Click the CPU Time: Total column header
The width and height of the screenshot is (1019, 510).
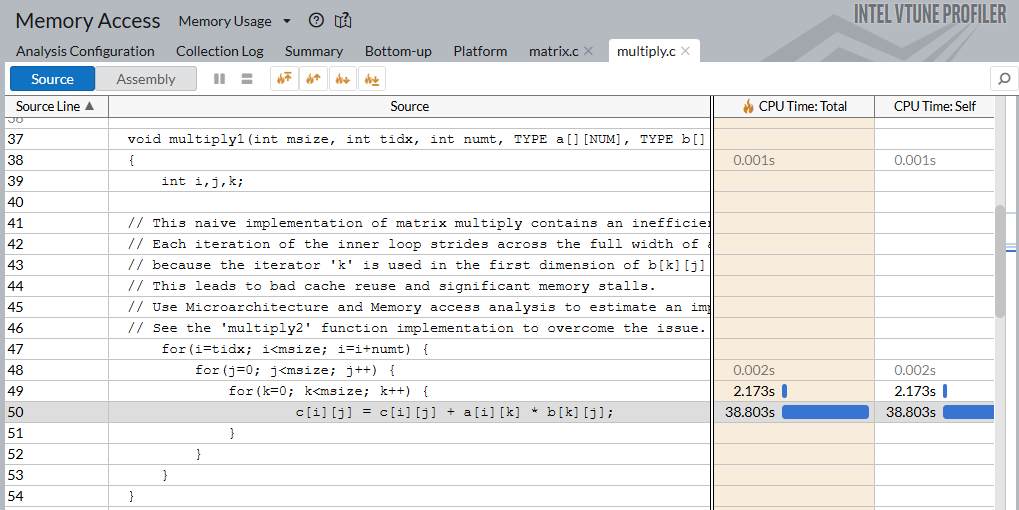click(794, 106)
